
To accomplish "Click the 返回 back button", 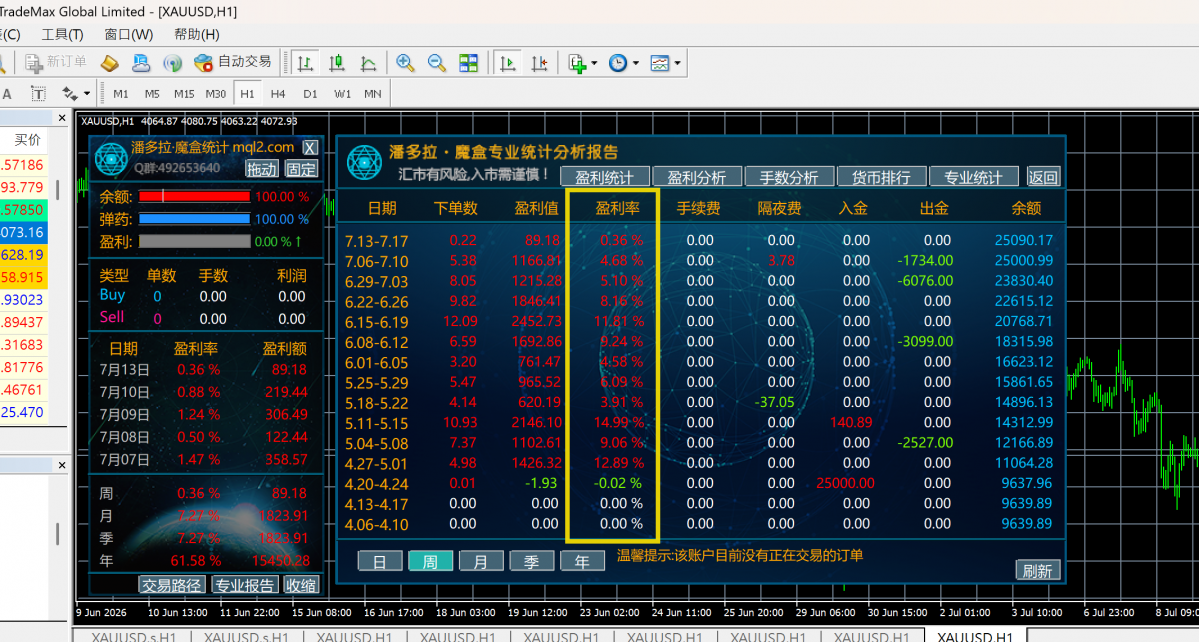I will point(1043,177).
